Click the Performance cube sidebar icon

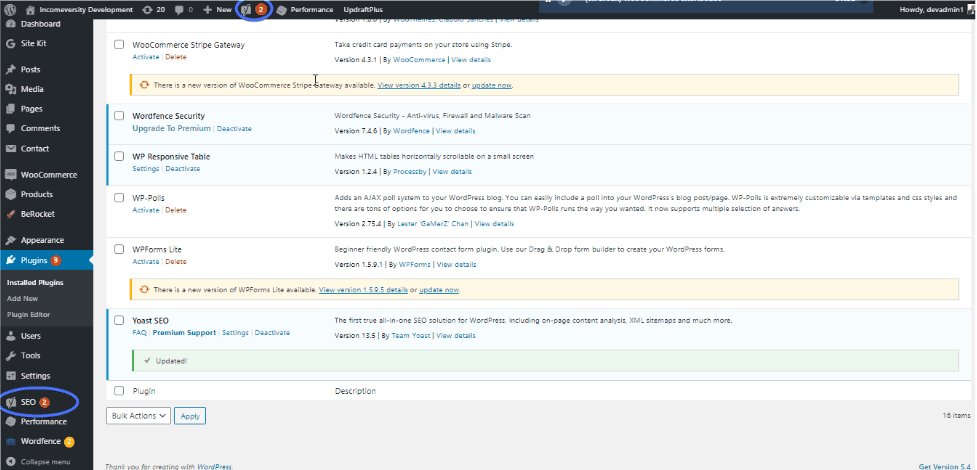coord(10,421)
